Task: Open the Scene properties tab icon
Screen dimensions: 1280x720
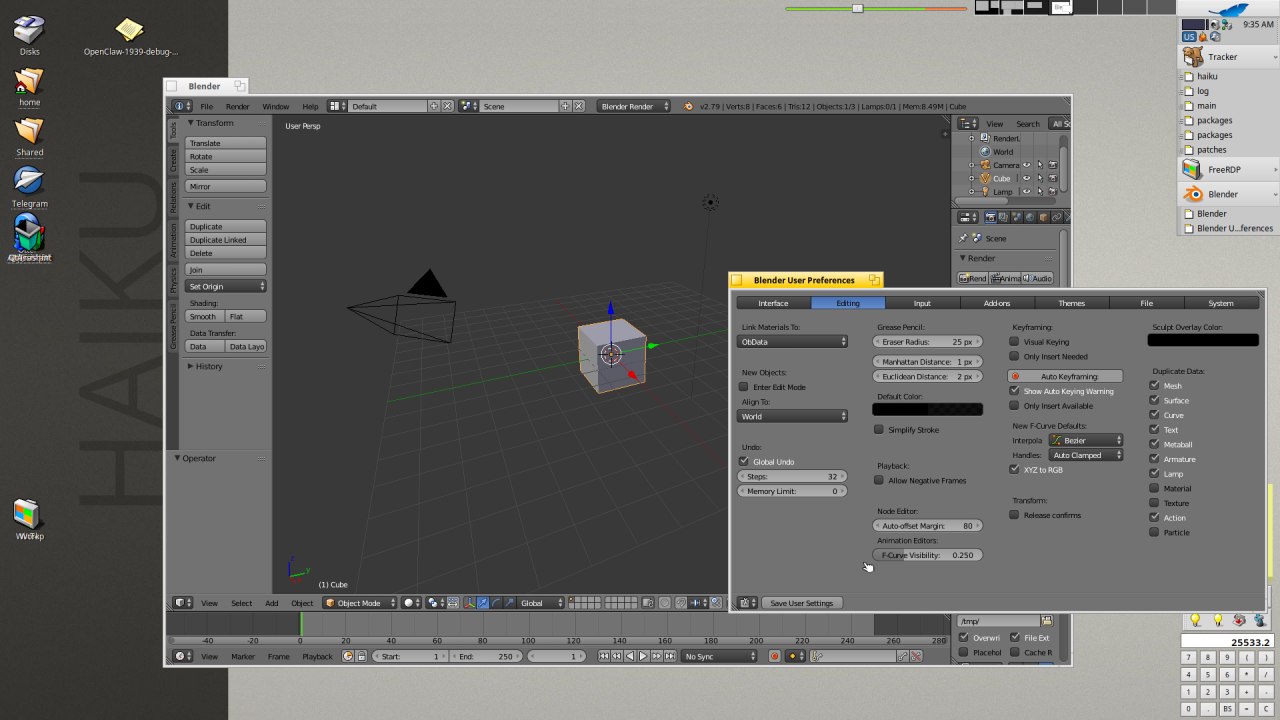Action: 1016,217
